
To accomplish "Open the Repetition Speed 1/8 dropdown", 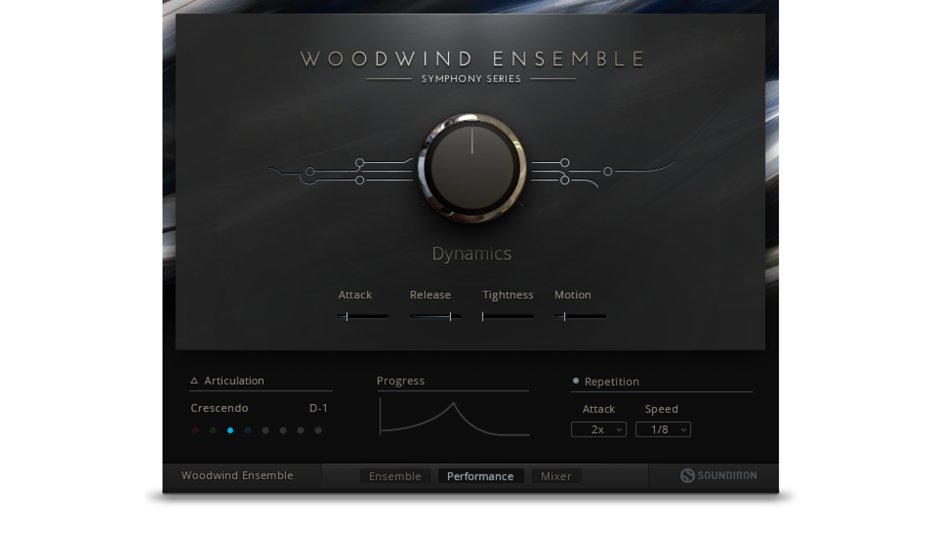I will [x=663, y=430].
